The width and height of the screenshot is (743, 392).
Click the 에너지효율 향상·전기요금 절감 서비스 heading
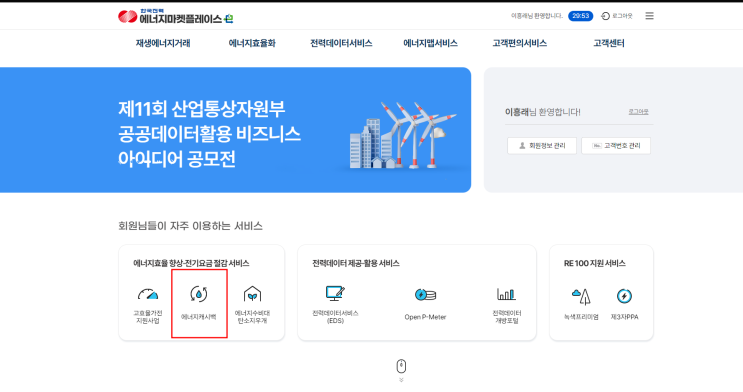click(191, 263)
